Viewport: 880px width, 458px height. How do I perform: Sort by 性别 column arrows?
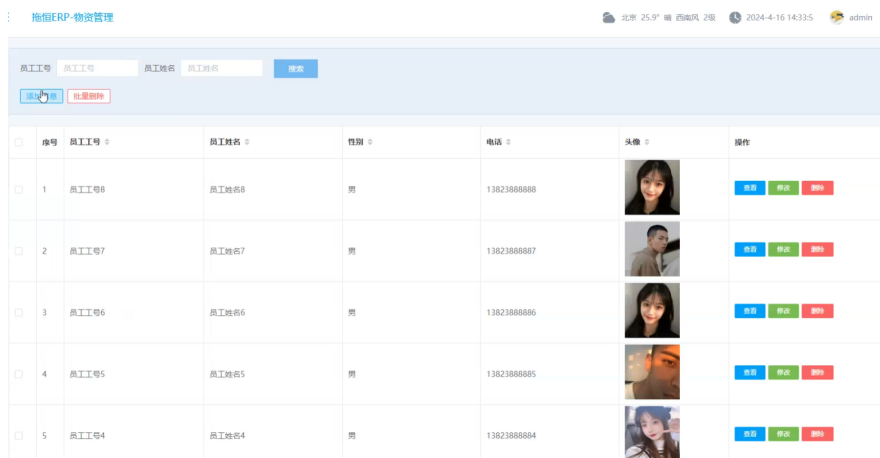(x=370, y=142)
